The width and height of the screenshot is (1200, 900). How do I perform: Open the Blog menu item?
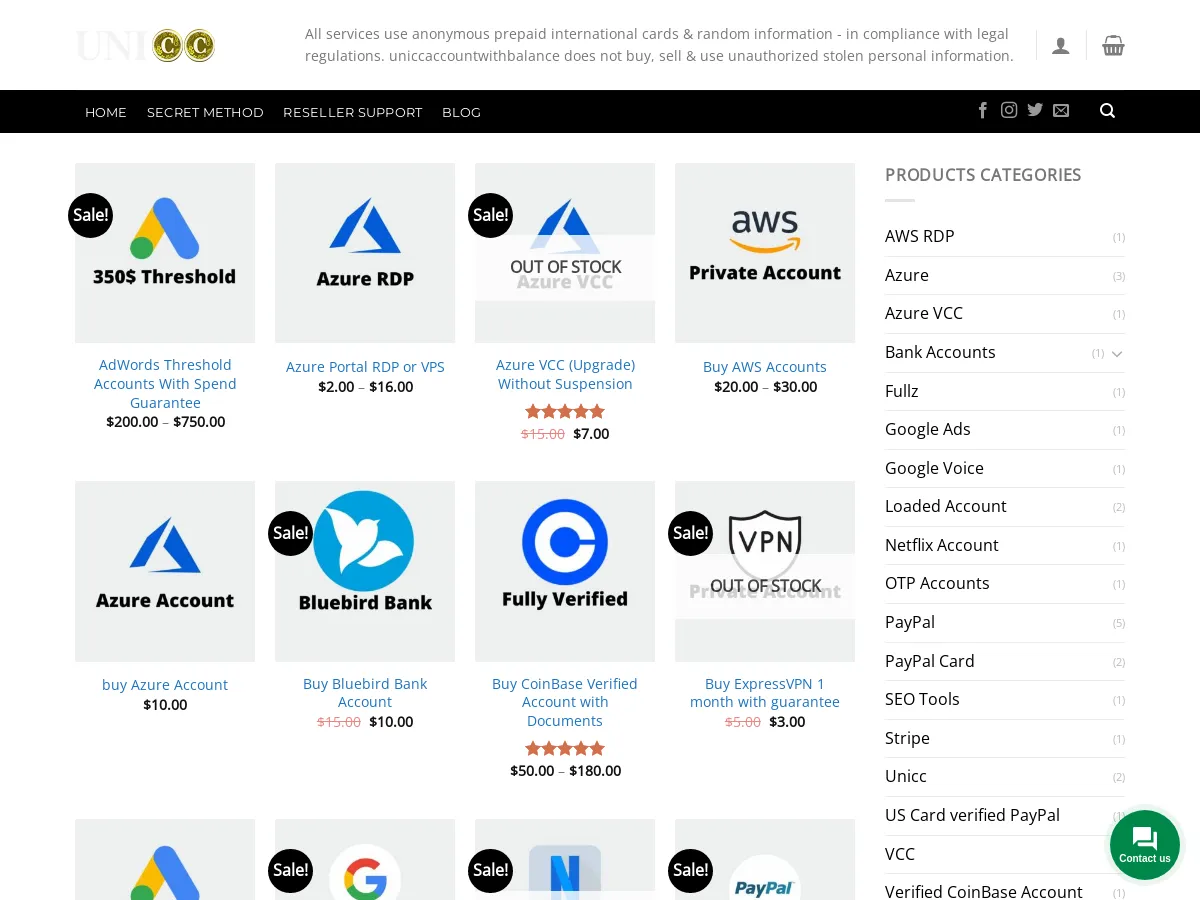click(461, 112)
